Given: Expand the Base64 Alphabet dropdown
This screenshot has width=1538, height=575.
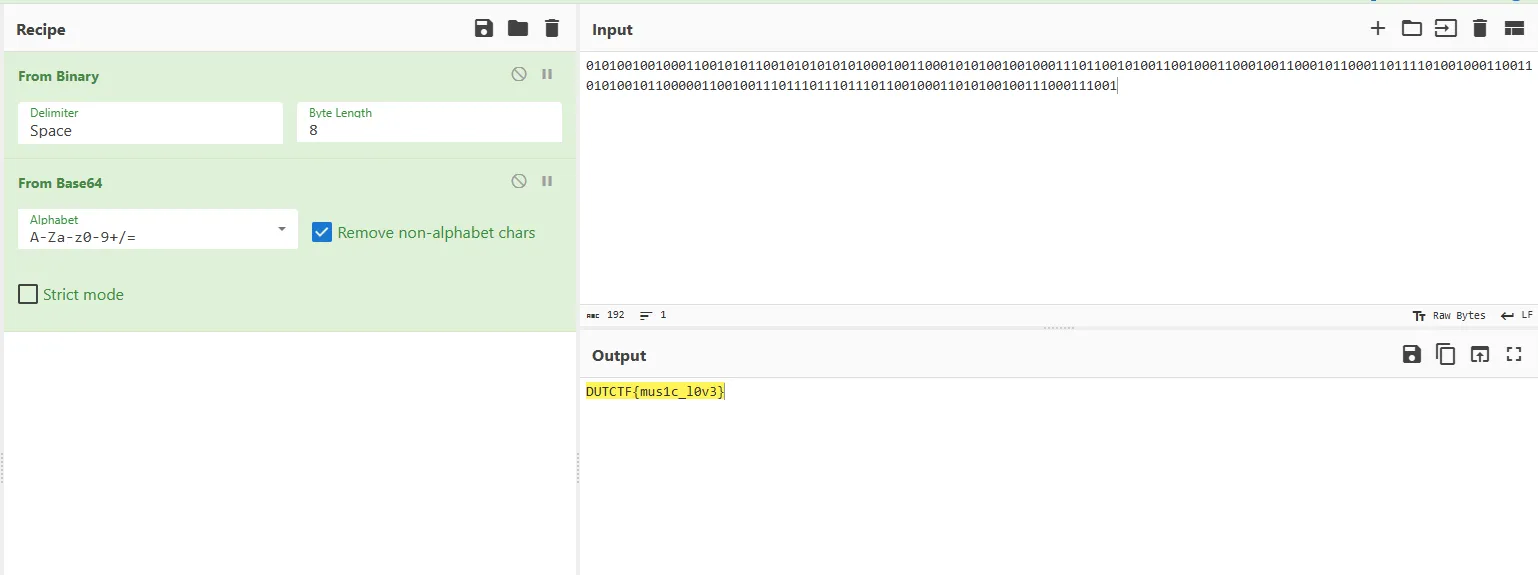Looking at the screenshot, I should 281,230.
